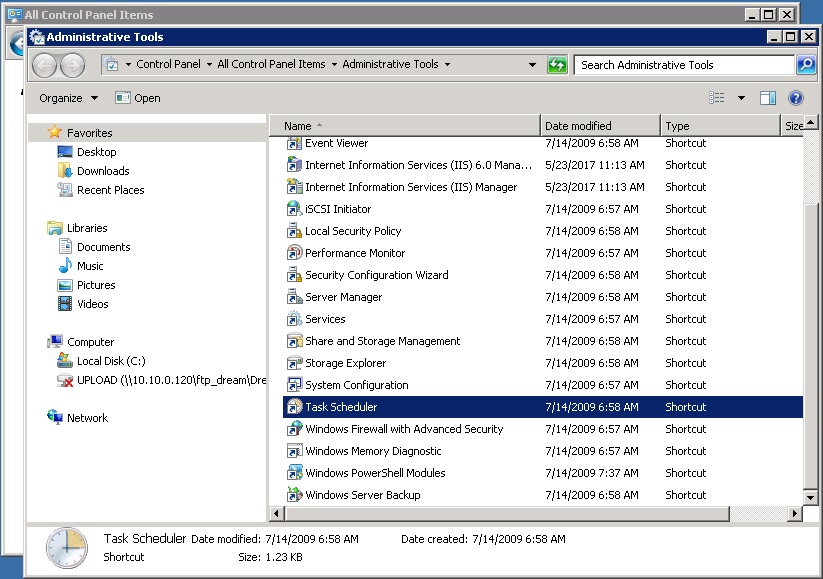
Task: Click the iSCSI Initiator icon
Action: click(294, 209)
